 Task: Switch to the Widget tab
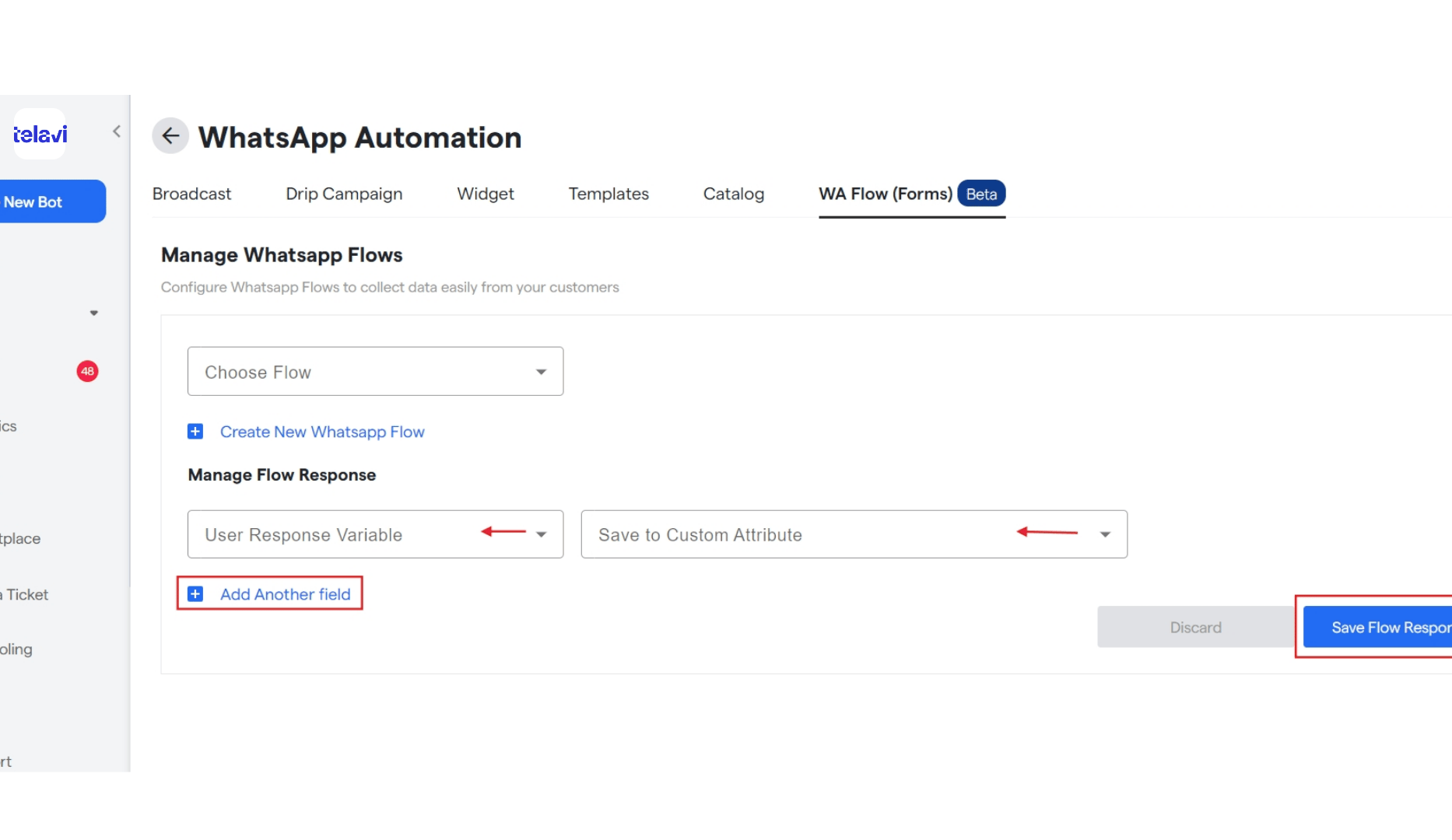pyautogui.click(x=486, y=194)
